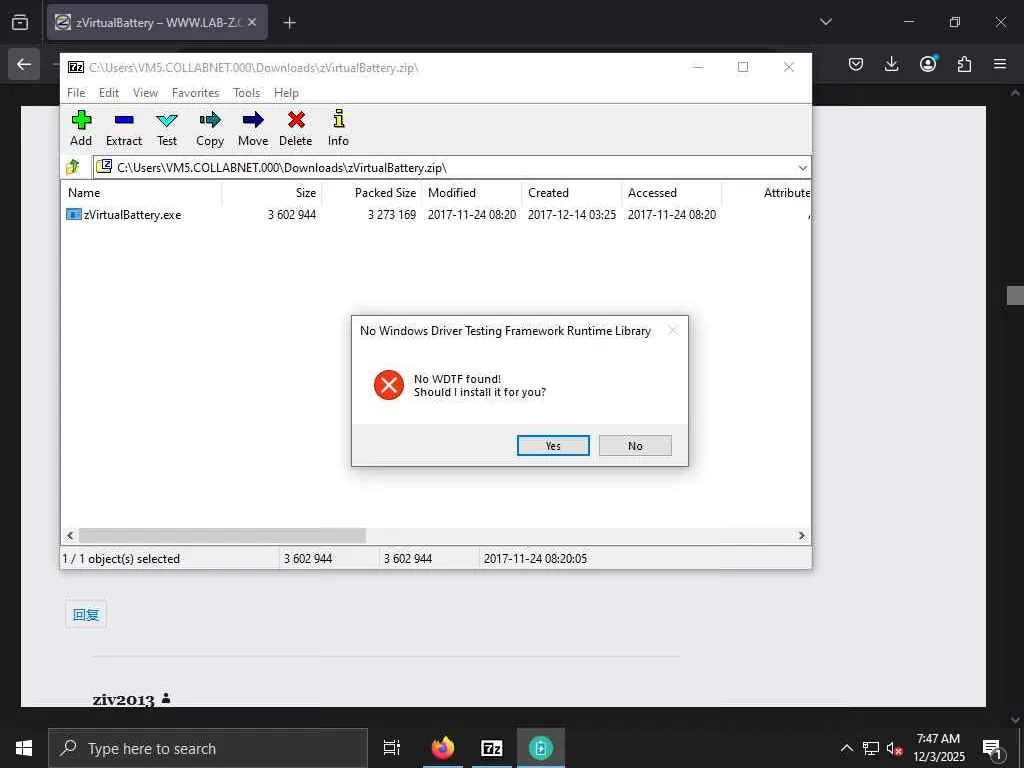
Task: Click the Firefox back arrow button
Action: (24, 64)
